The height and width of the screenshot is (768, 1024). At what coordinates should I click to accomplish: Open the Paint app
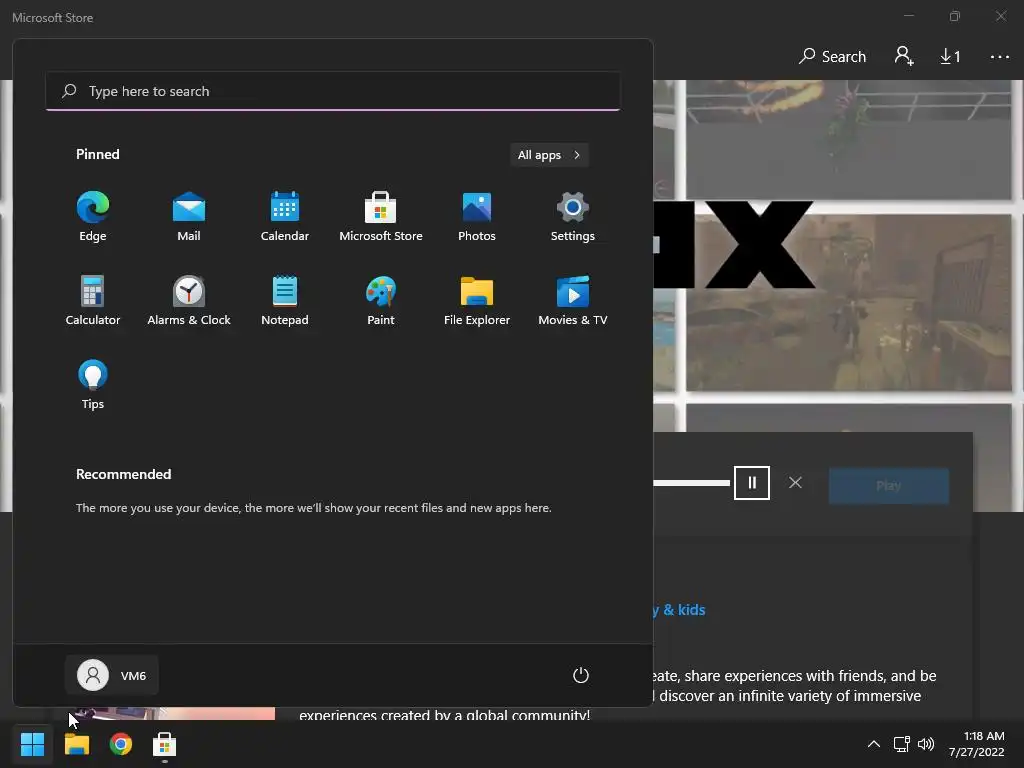381,300
